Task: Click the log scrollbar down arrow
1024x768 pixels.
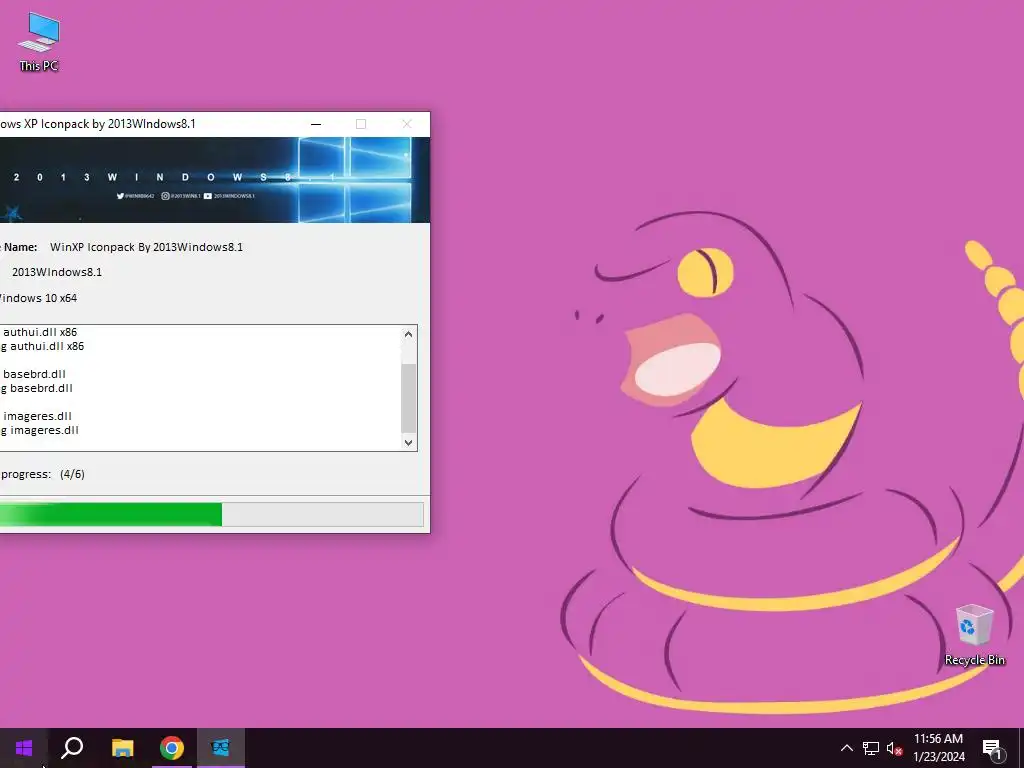Action: (x=409, y=442)
